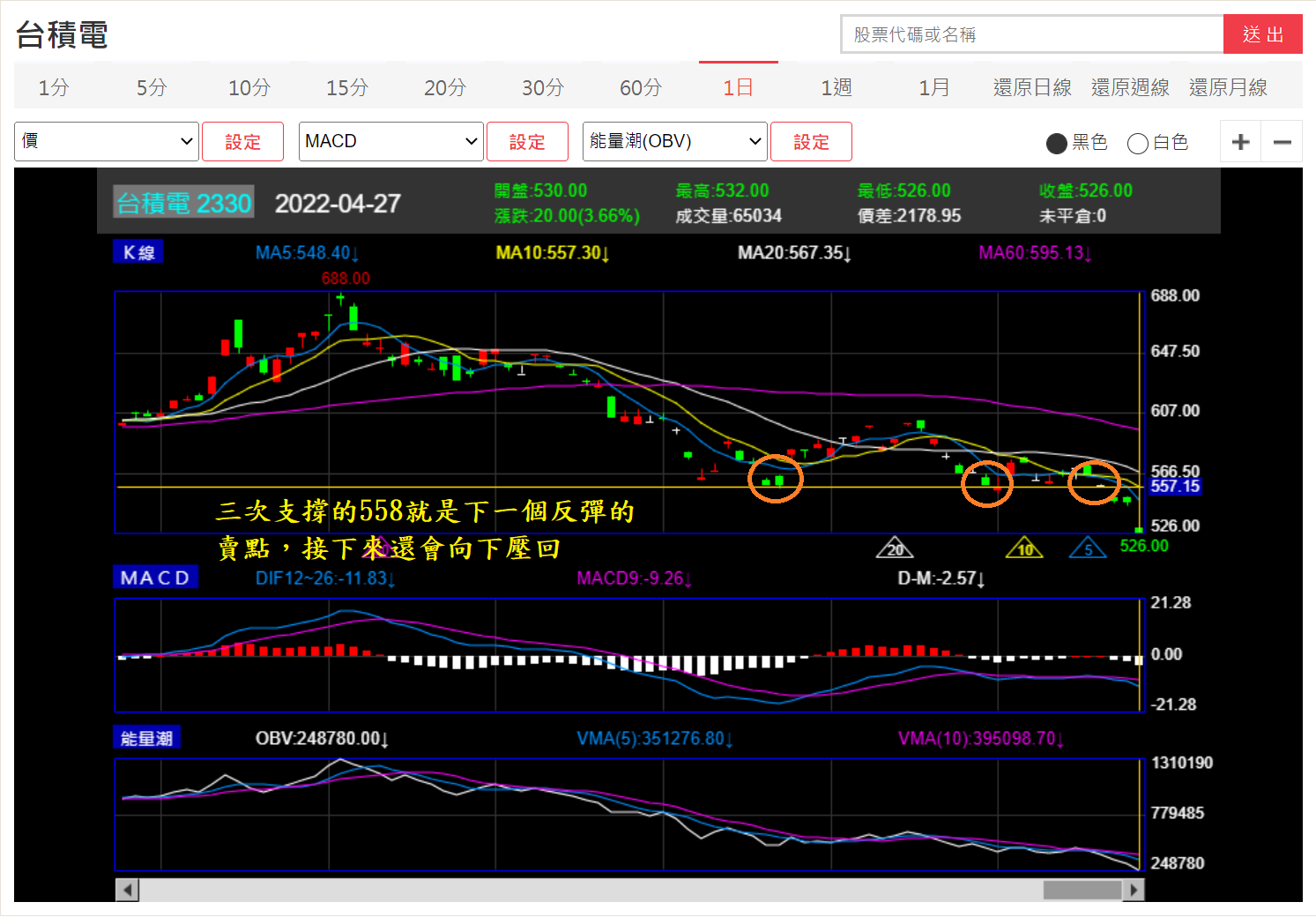Click the 20-day MA triangle marker
Screen dimensions: 1316x917
pyautogui.click(x=895, y=548)
